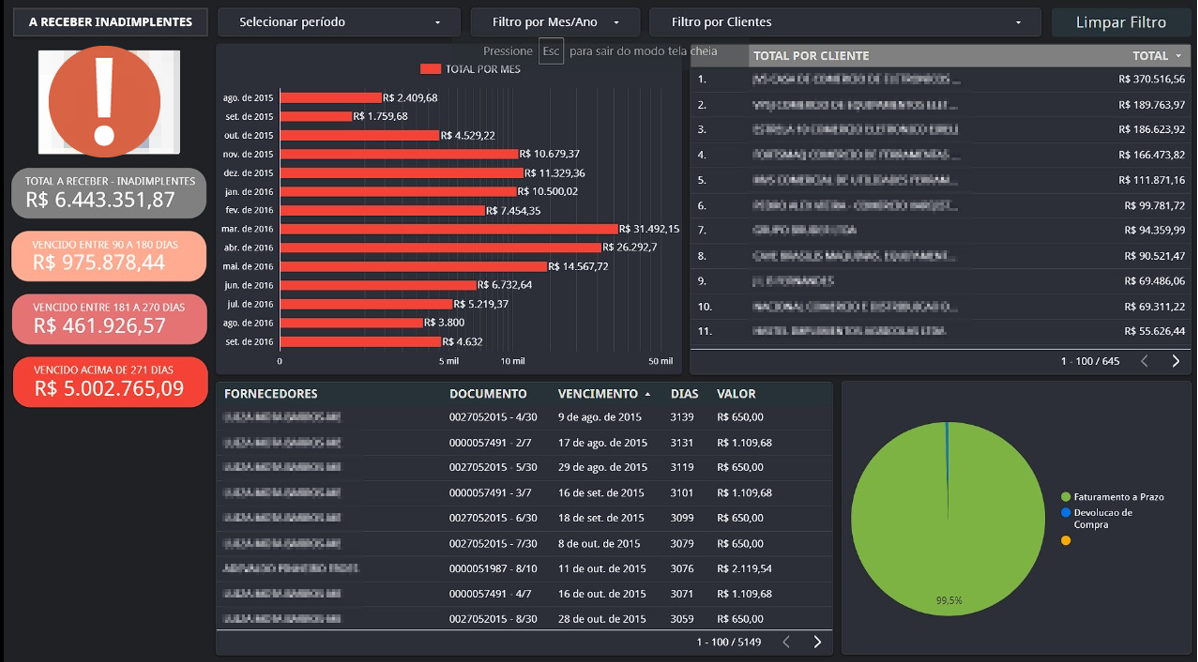Click the suppliers pagination text 1 - 100 / 5149
Screen dimensions: 1198x662
click(728, 642)
